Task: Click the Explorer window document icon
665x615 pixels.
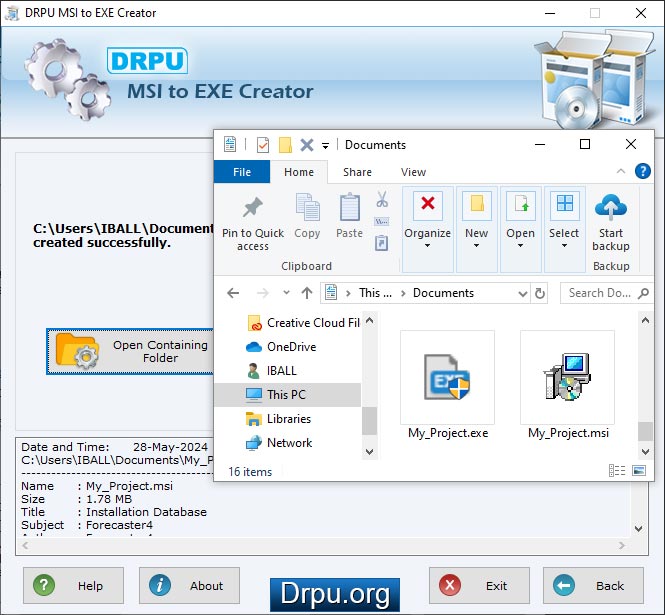Action: (x=230, y=144)
